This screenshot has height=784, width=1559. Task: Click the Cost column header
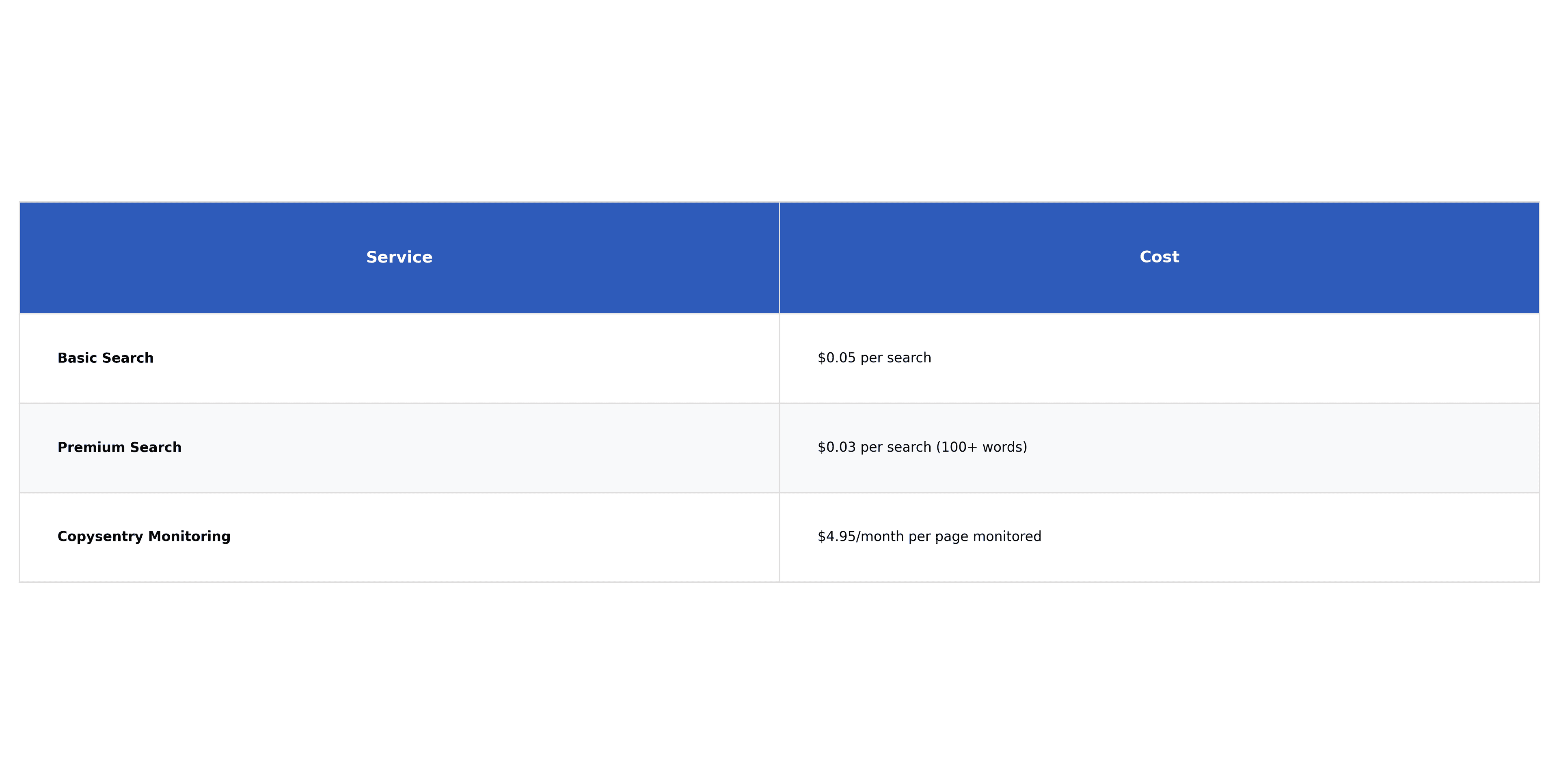click(1159, 257)
